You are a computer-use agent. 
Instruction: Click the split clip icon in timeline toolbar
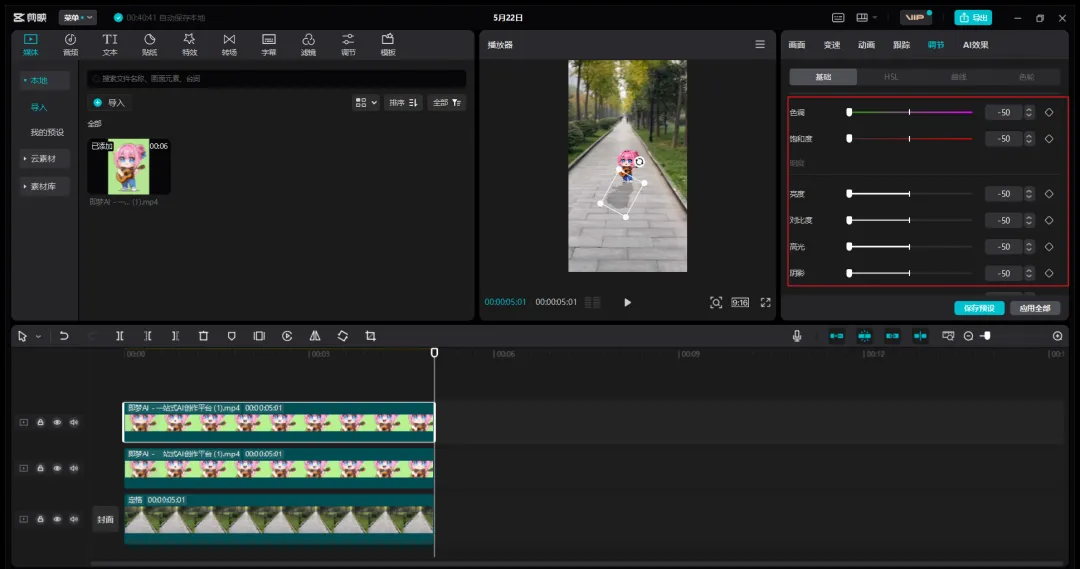click(x=120, y=336)
